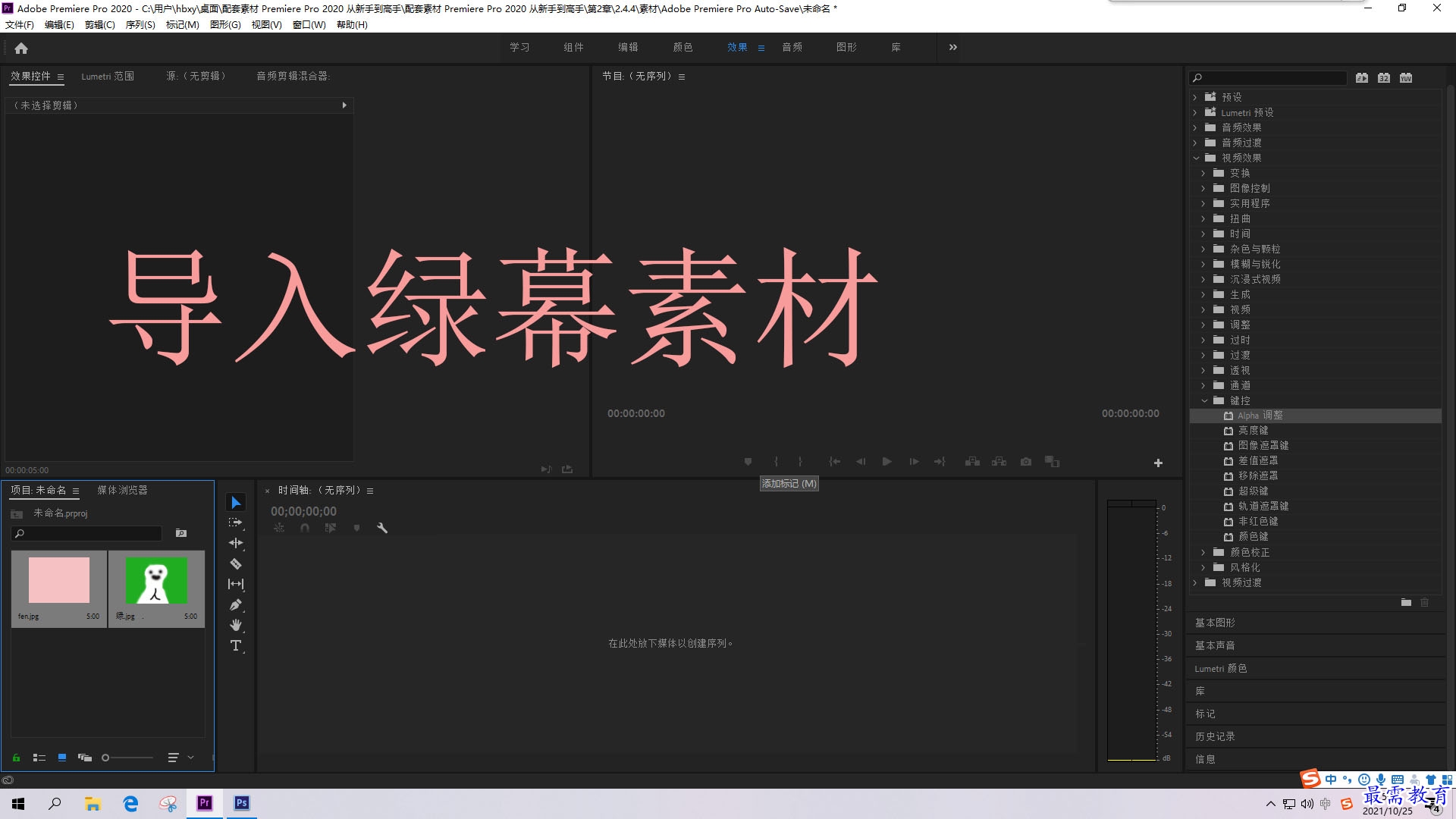Switch Project panel to Icon view
Viewport: 1456px width, 819px height.
[62, 758]
